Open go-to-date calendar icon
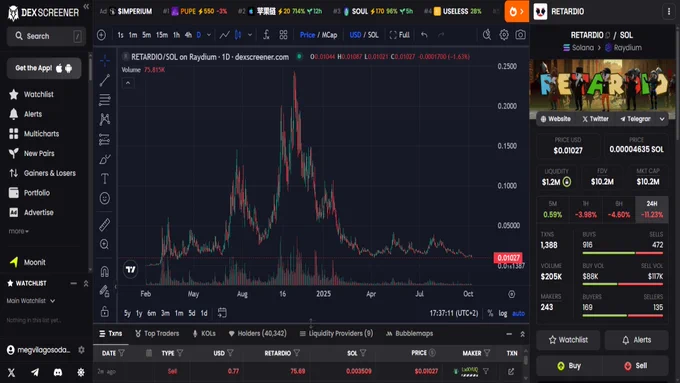 click(222, 312)
